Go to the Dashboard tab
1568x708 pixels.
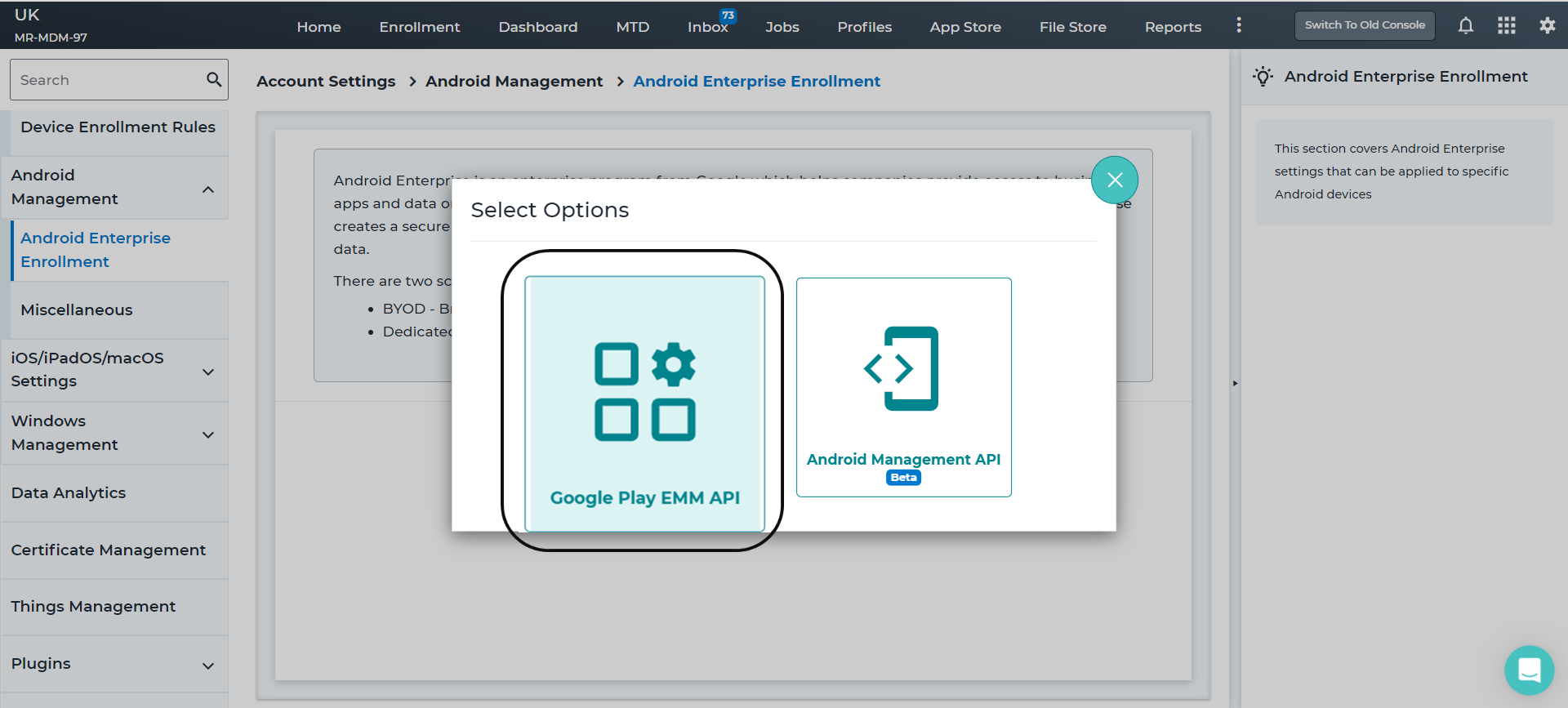tap(538, 27)
